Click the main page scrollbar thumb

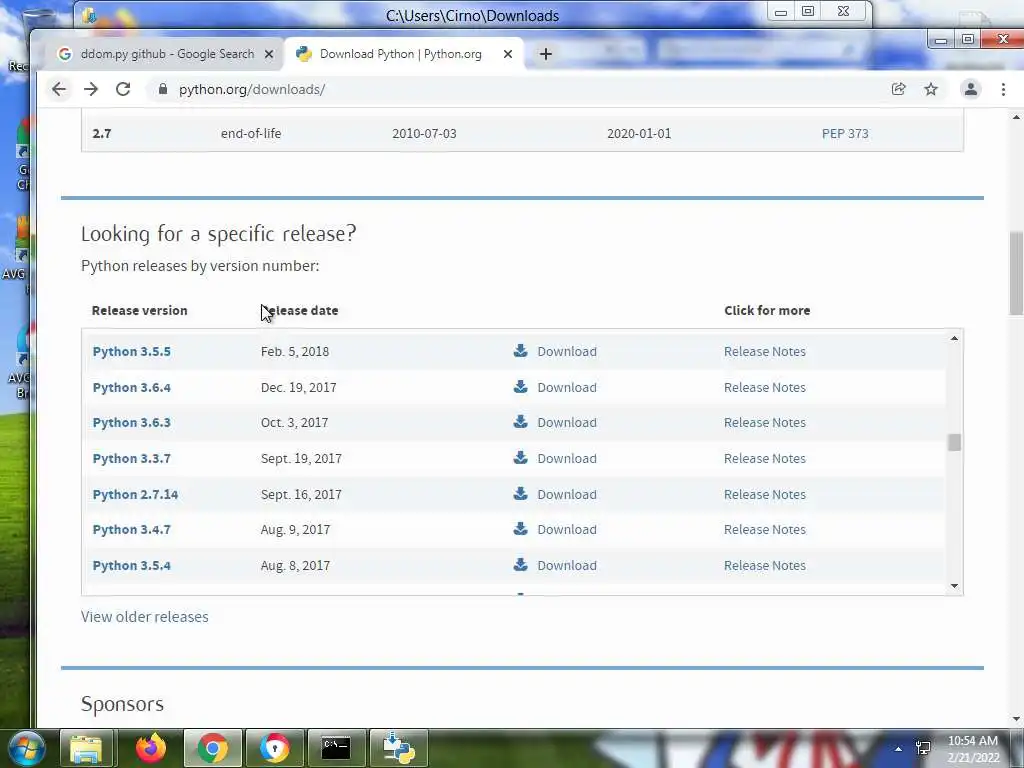click(x=1016, y=274)
